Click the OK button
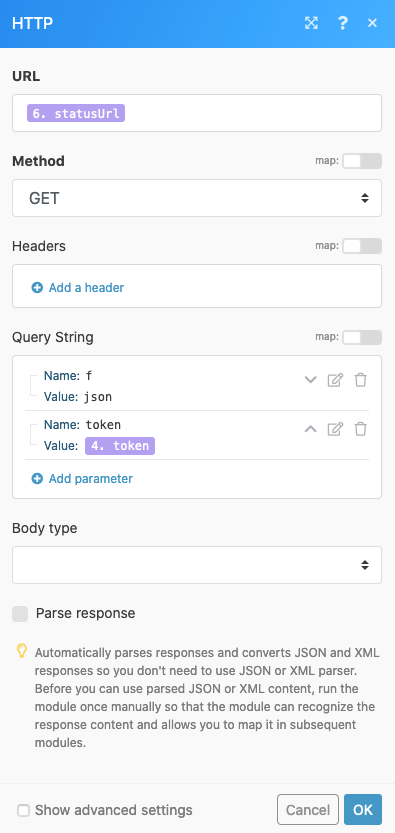 (363, 810)
